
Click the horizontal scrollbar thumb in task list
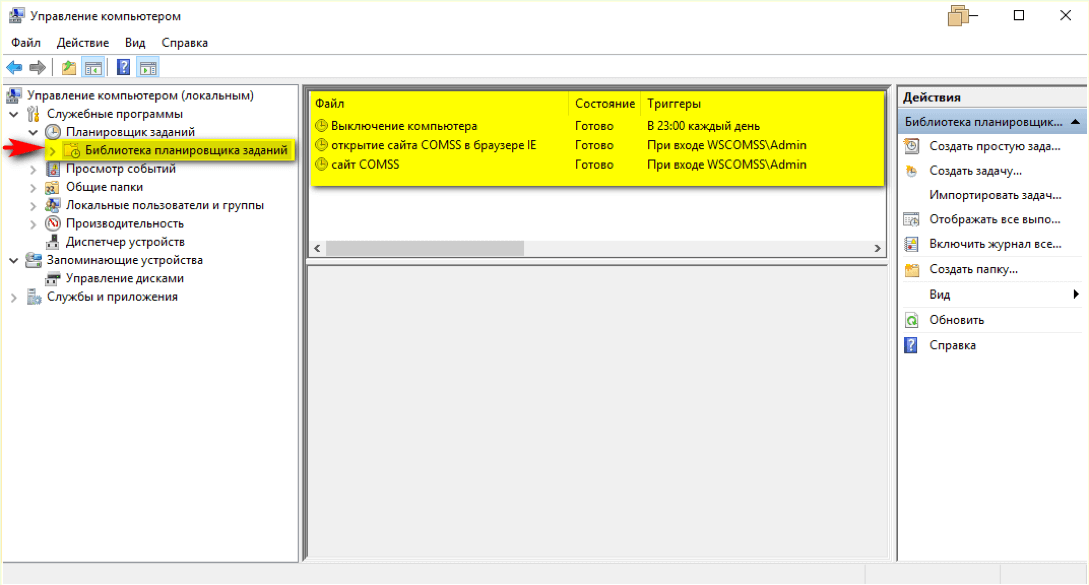point(425,248)
